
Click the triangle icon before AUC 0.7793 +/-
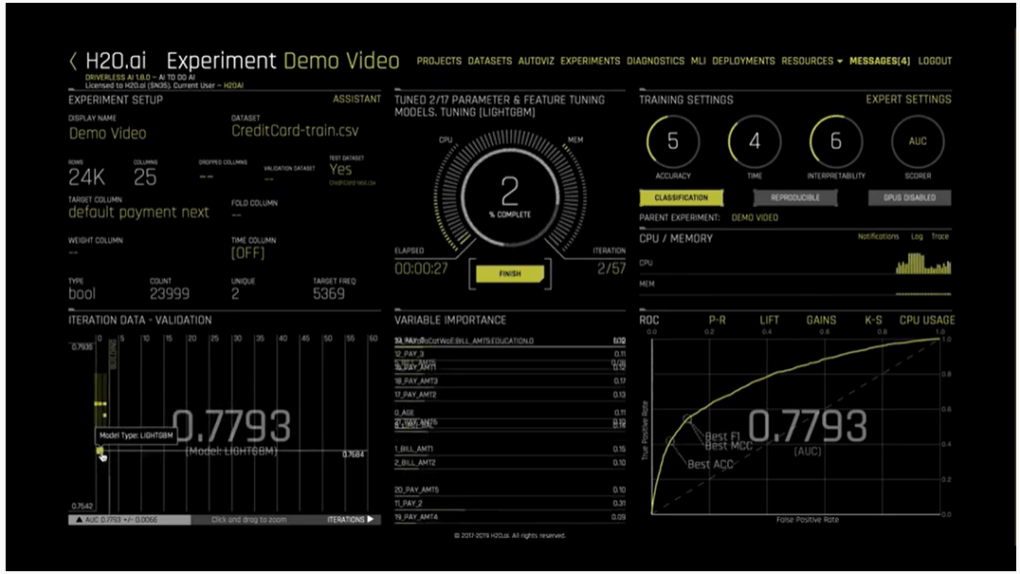click(79, 520)
